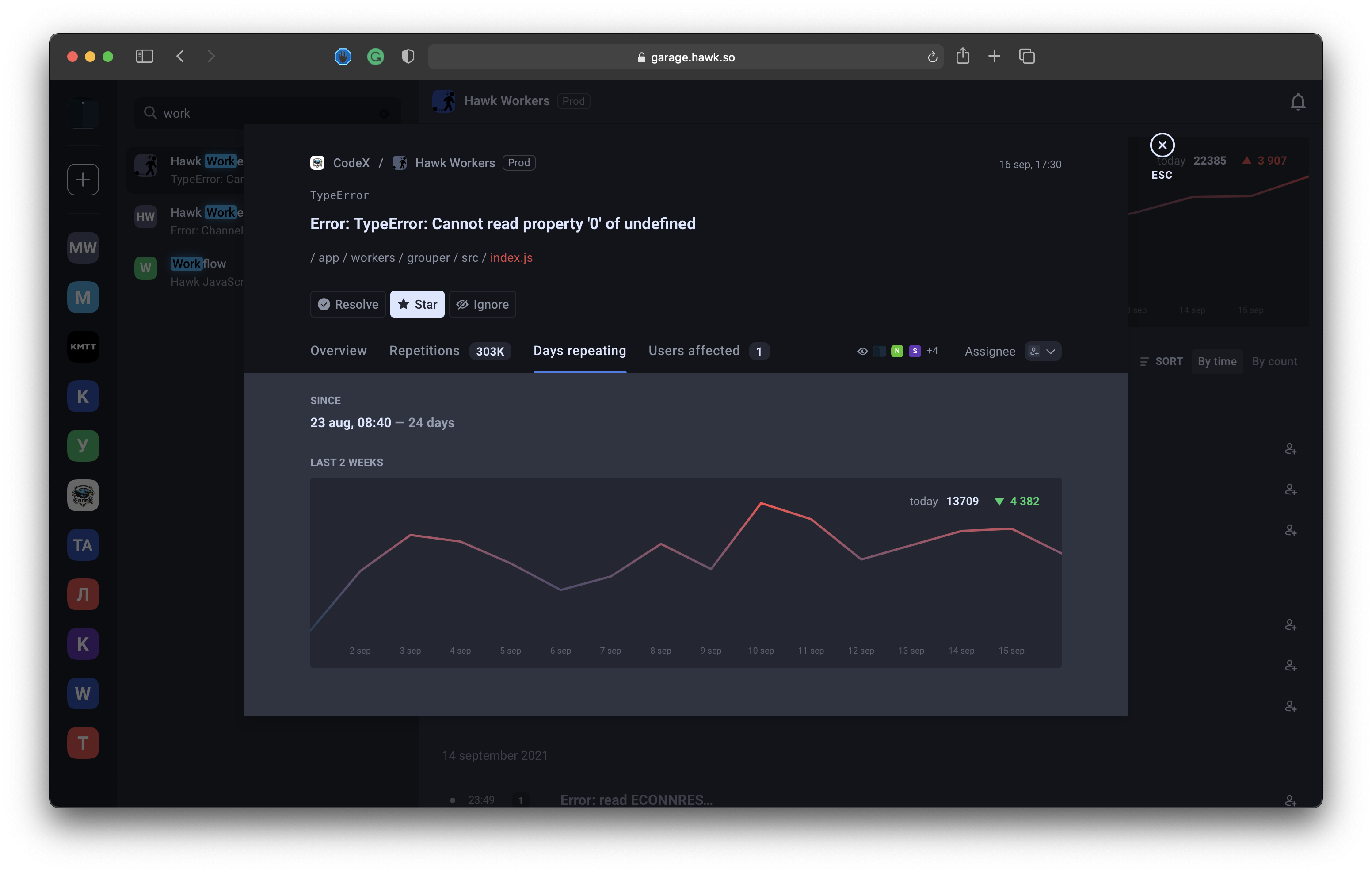1372x873 pixels.
Task: Toggle the Safari sidebar button
Action: [144, 56]
